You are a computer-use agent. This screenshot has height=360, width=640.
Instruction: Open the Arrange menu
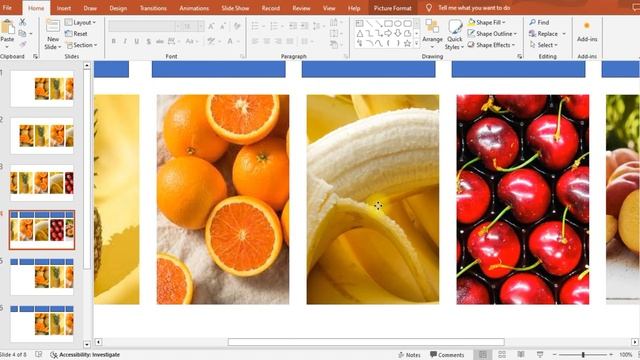click(432, 33)
